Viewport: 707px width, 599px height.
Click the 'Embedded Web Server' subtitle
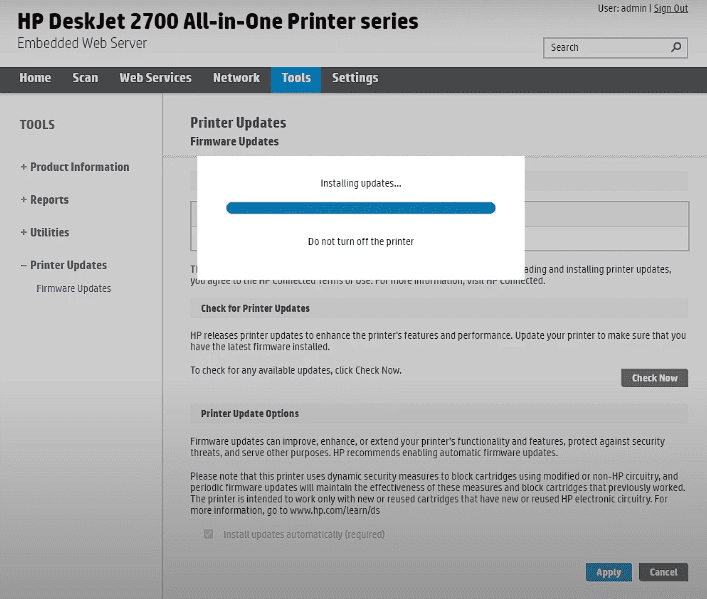(82, 43)
